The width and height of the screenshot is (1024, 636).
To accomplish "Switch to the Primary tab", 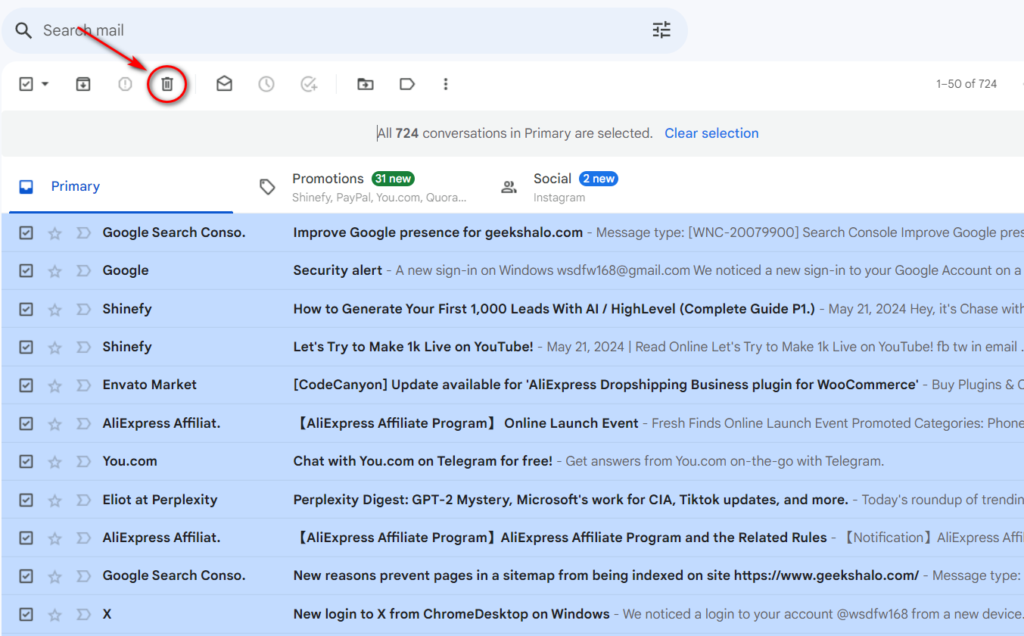I will 121,187.
